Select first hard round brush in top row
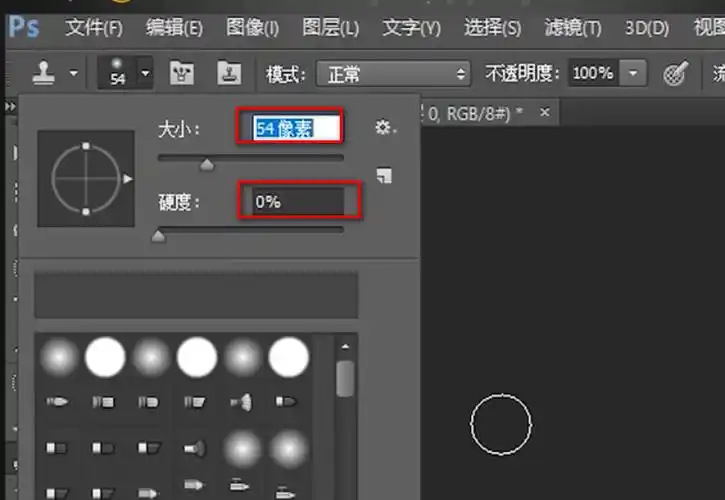 [105, 357]
